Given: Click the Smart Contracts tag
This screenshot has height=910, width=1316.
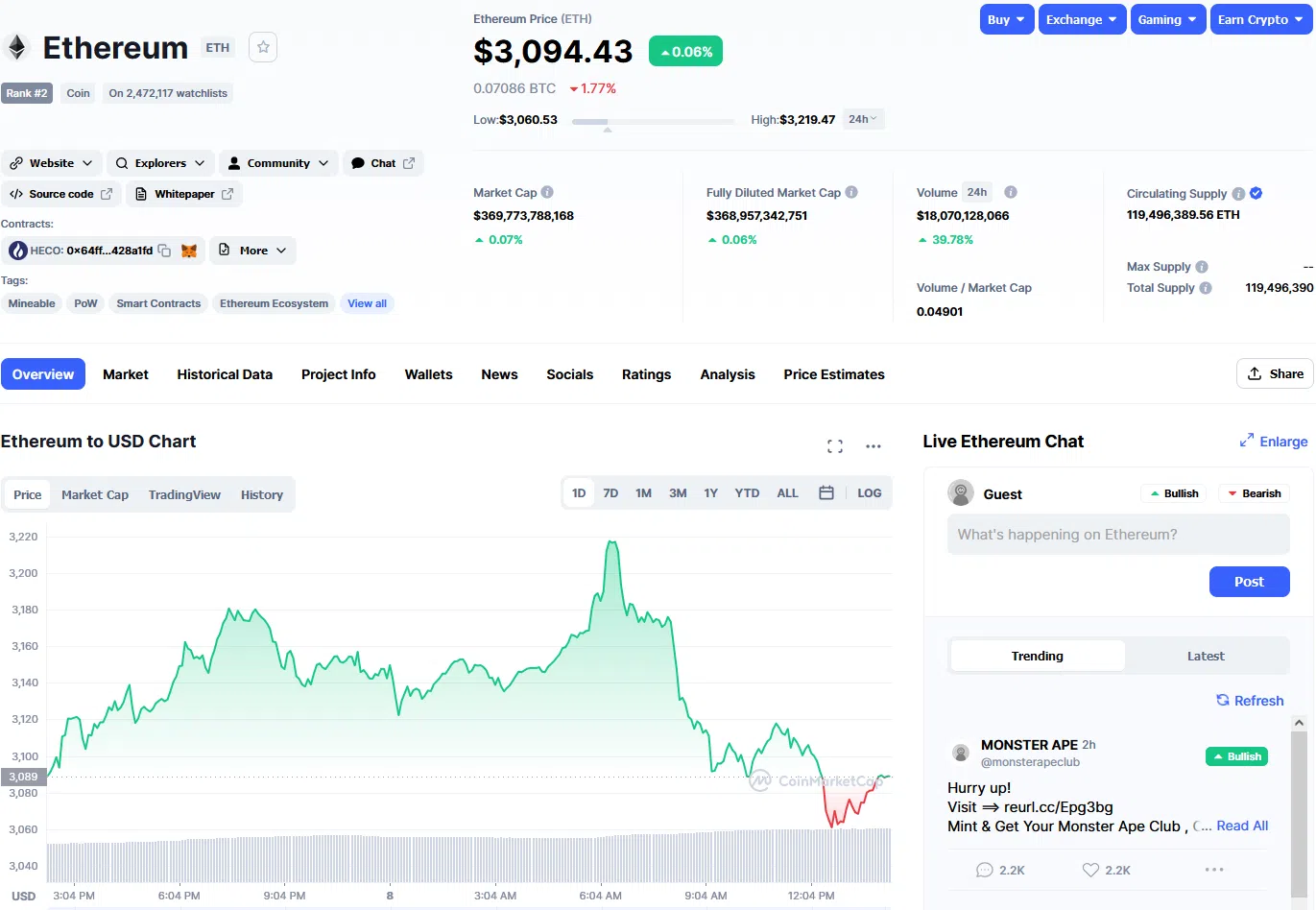Looking at the screenshot, I should (x=158, y=303).
